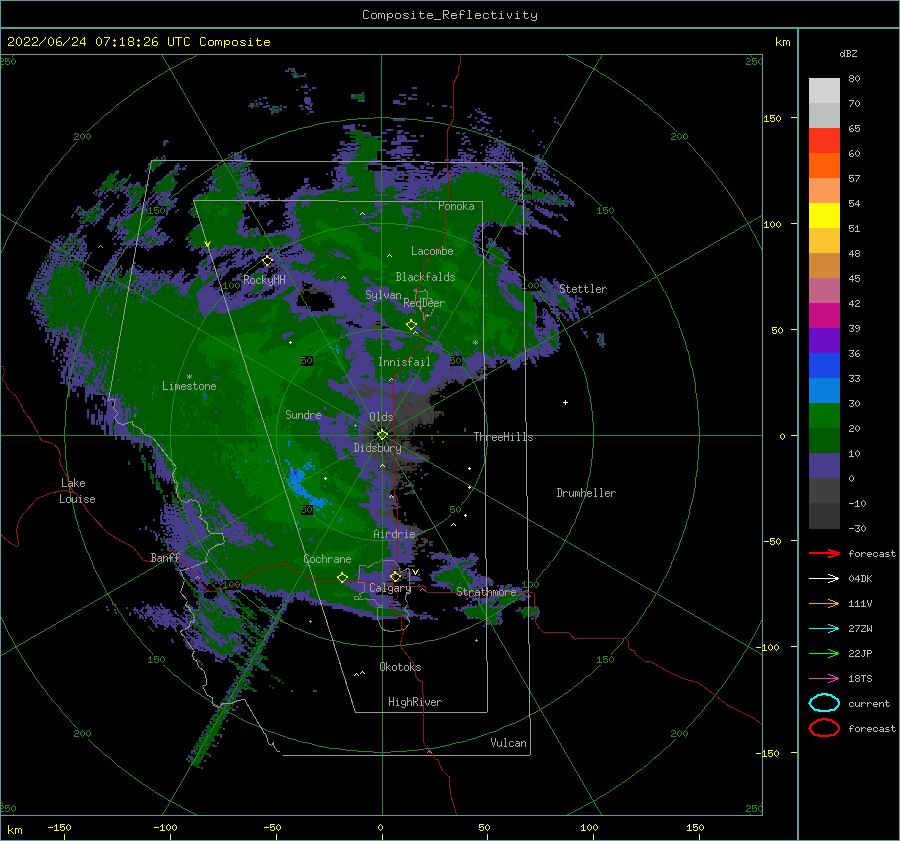The width and height of the screenshot is (900, 841).
Task: Click the Cochrane city label
Action: point(327,559)
